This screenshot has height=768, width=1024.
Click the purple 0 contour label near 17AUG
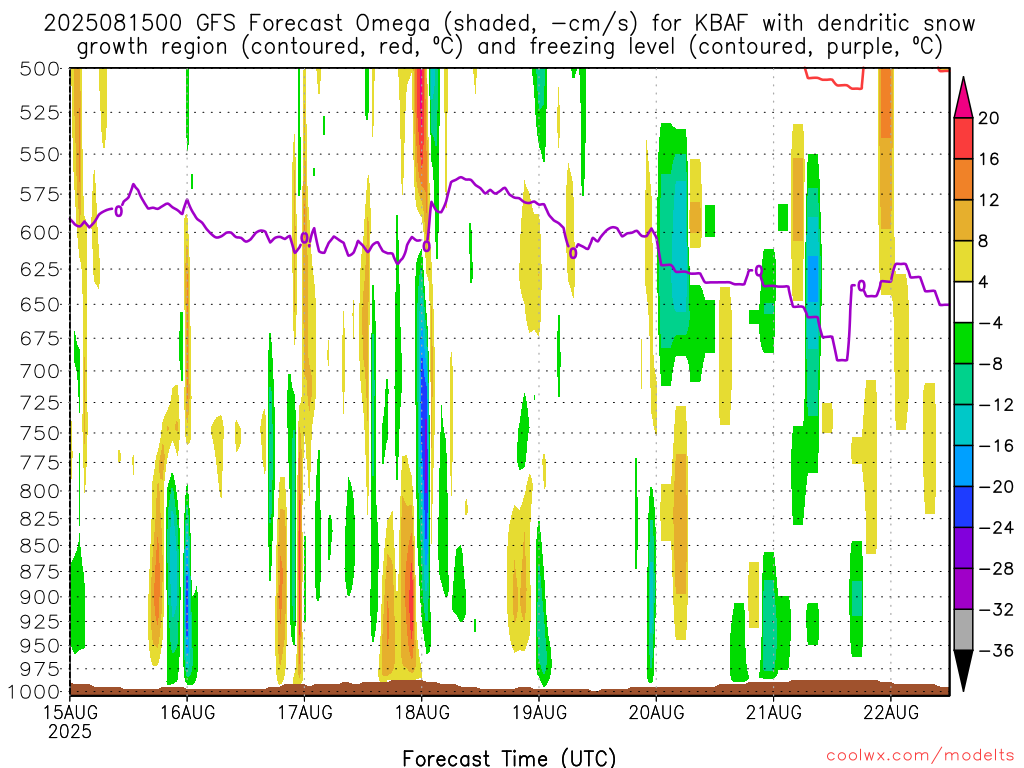304,238
